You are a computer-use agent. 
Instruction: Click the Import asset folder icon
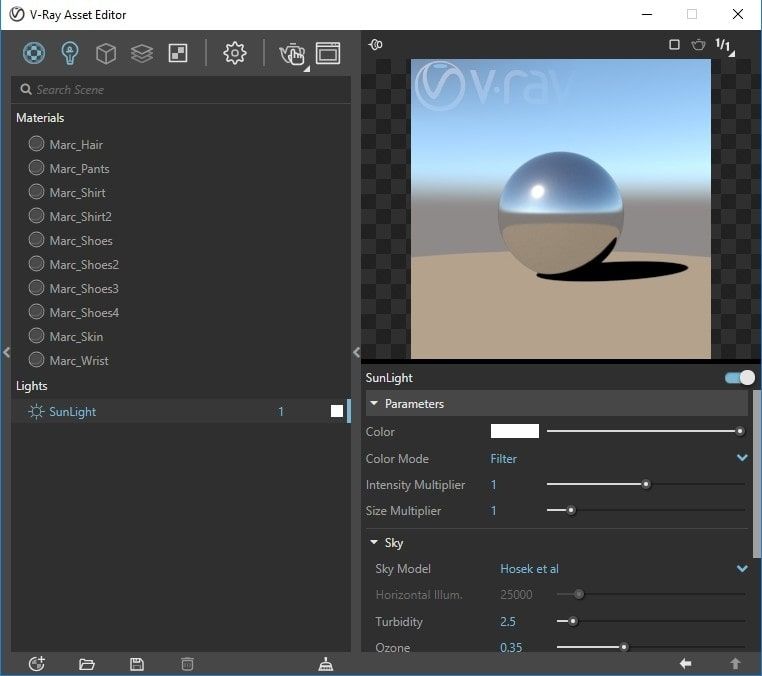coord(87,663)
